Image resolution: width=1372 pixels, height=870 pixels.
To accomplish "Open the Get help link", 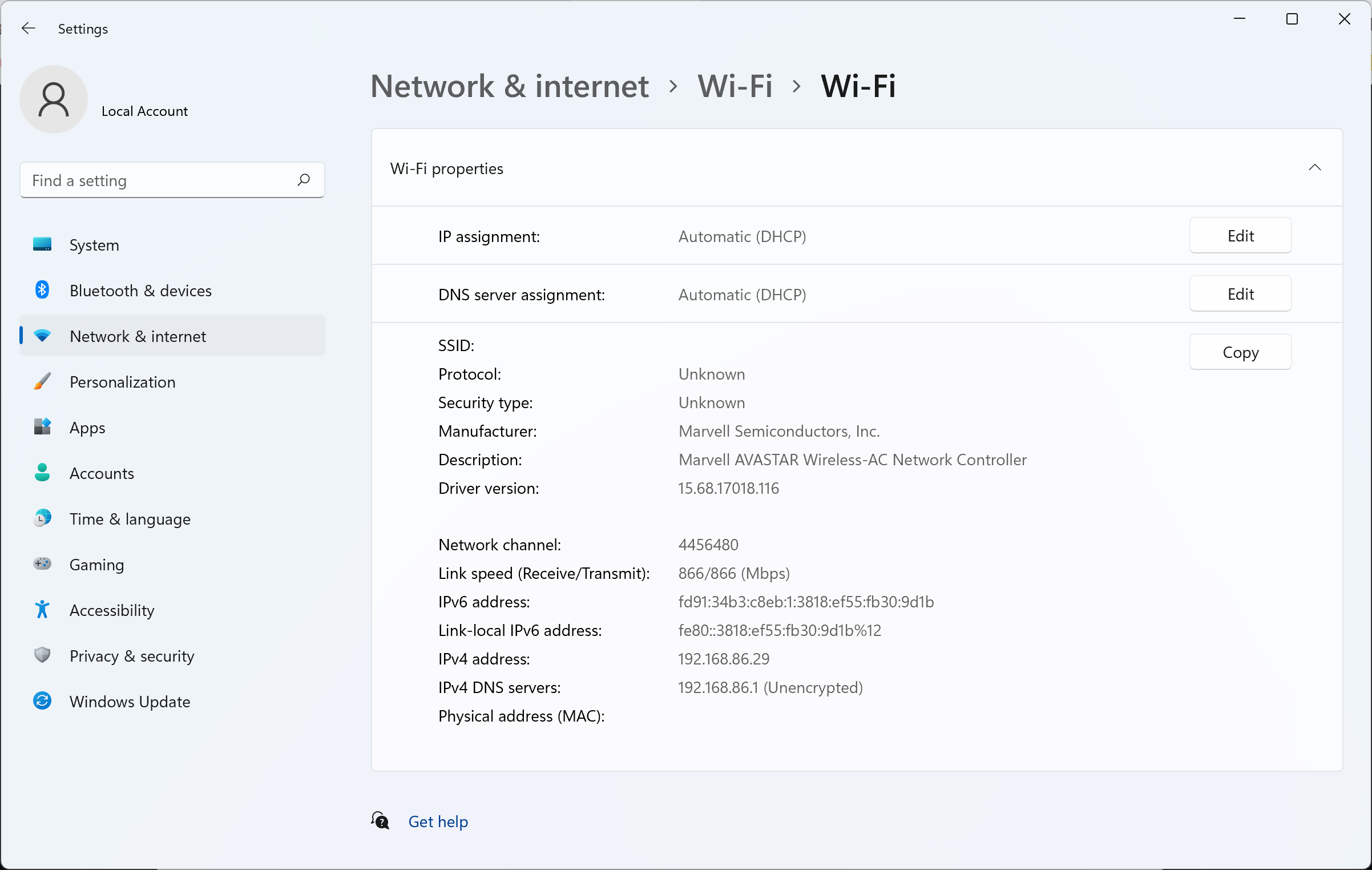I will point(438,821).
